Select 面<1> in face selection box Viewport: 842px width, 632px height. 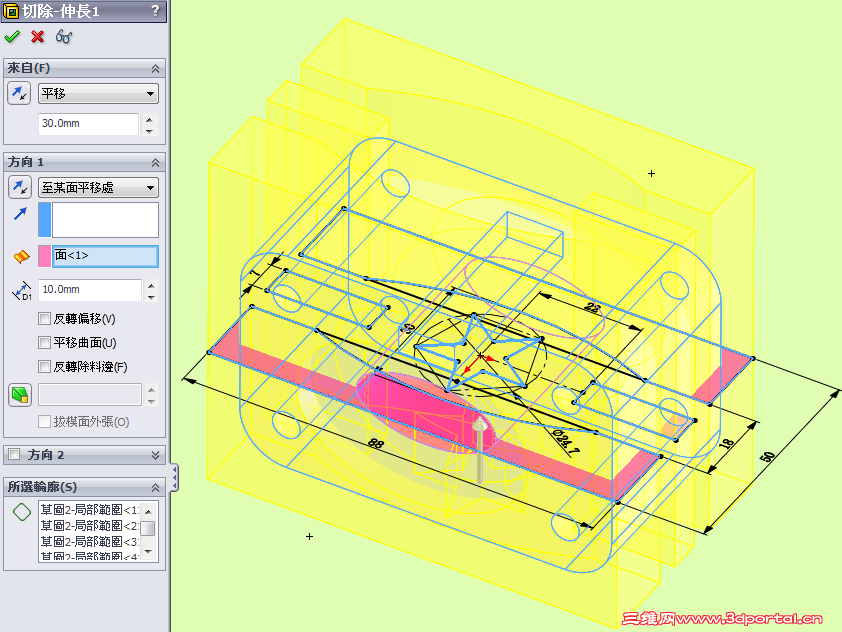click(105, 256)
